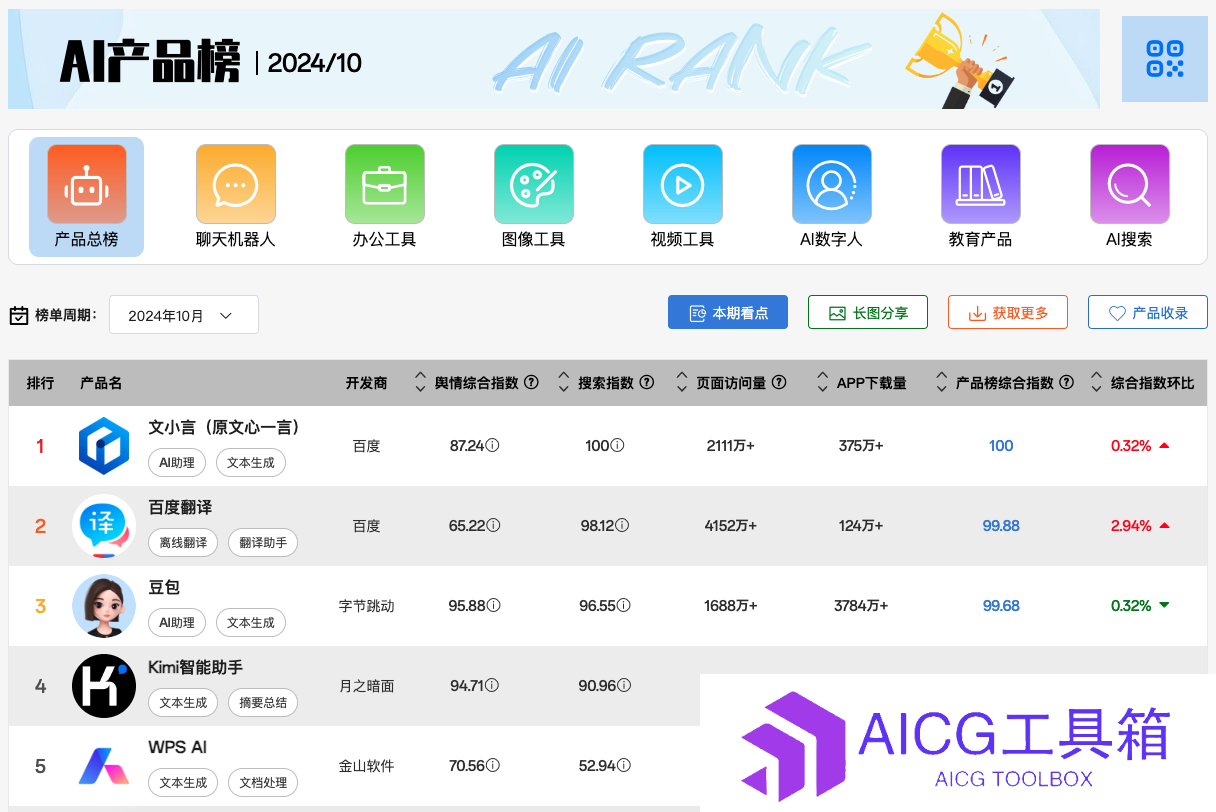Select the 视频工具 play icon
This screenshot has height=812, width=1216.
[x=683, y=184]
